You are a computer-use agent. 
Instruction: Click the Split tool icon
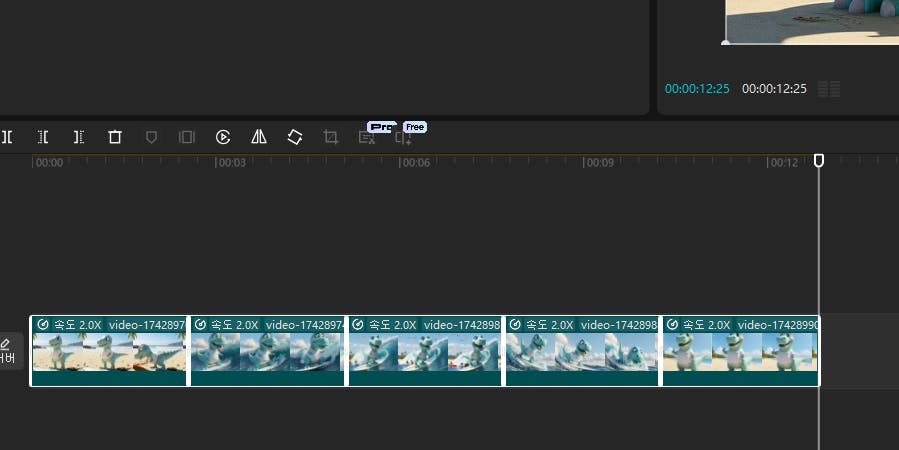click(x=7, y=137)
